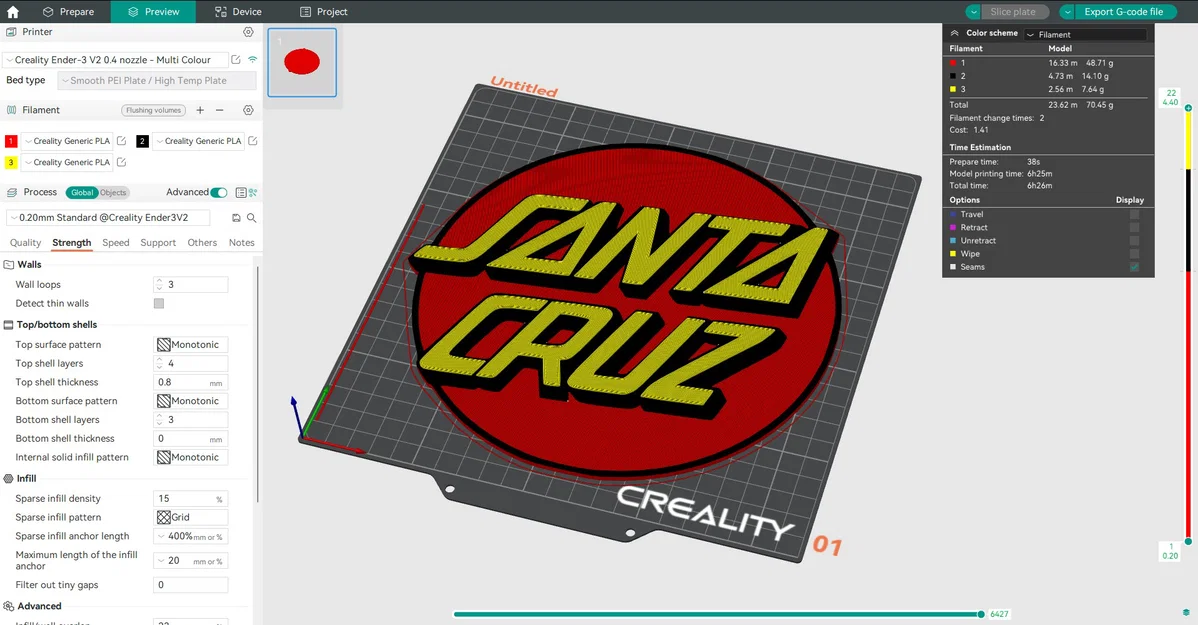Select Global process scope

tap(82, 193)
